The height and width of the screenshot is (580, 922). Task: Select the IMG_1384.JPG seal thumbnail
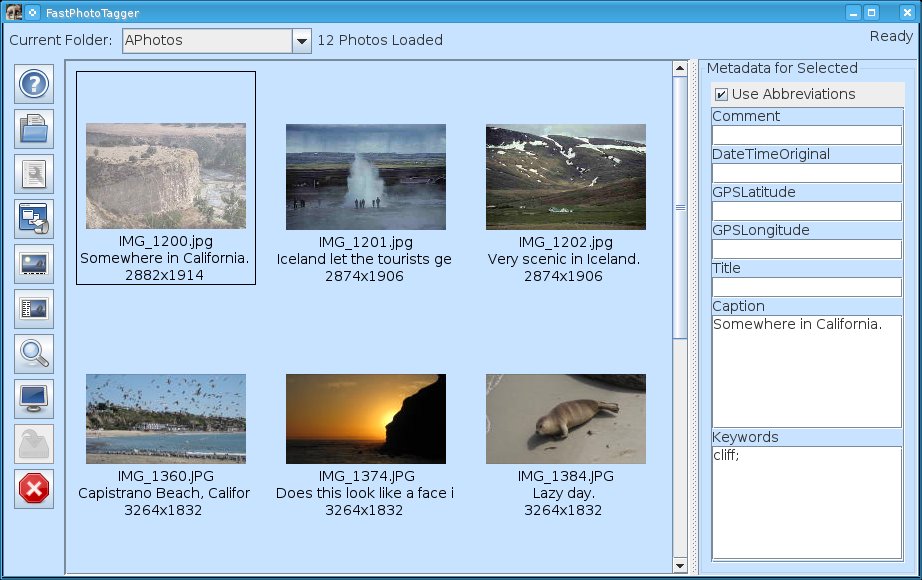point(565,419)
